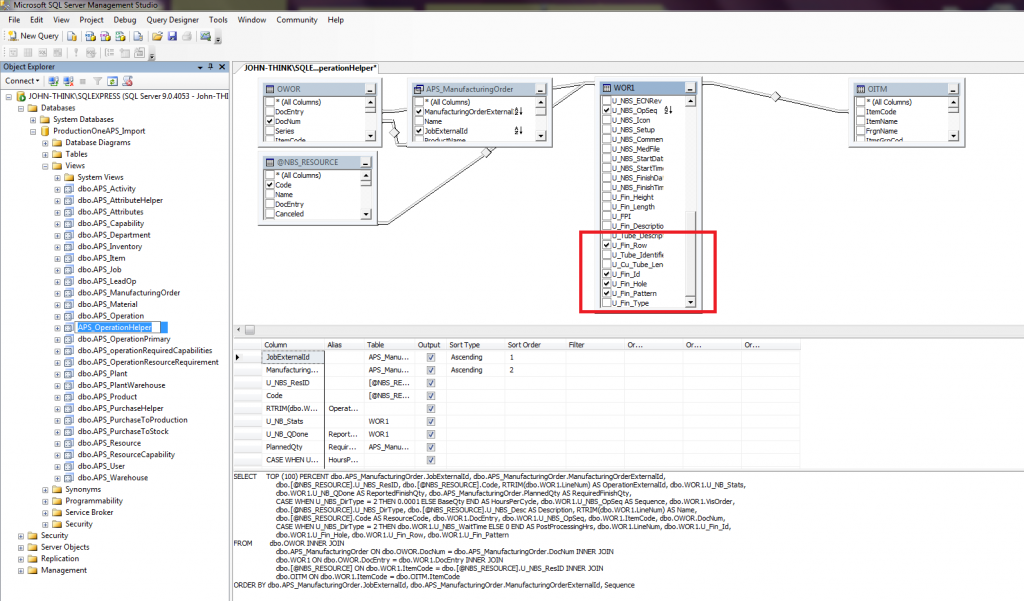Screen dimensions: 1024x601
Task: Open the Query Designer menu
Action: pyautogui.click(x=172, y=19)
